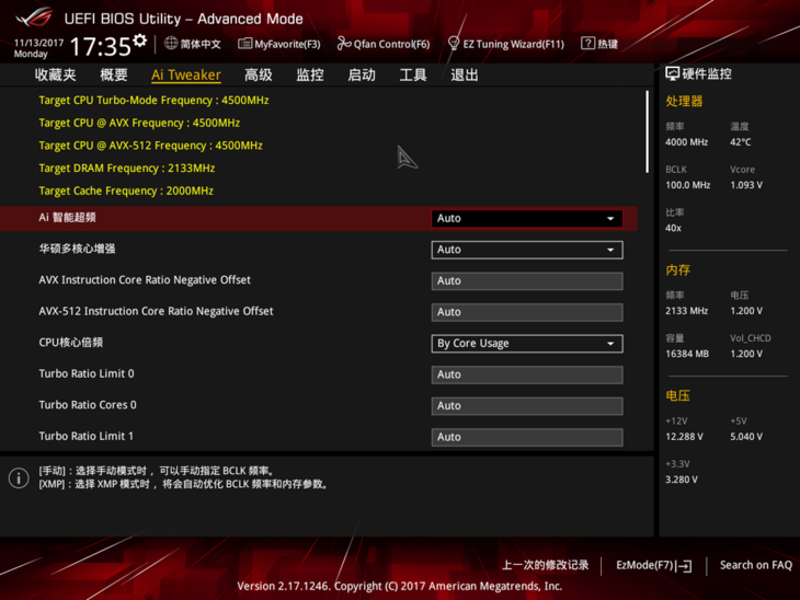Click the ROG logo icon
Viewport: 800px width, 600px height.
[x=34, y=18]
